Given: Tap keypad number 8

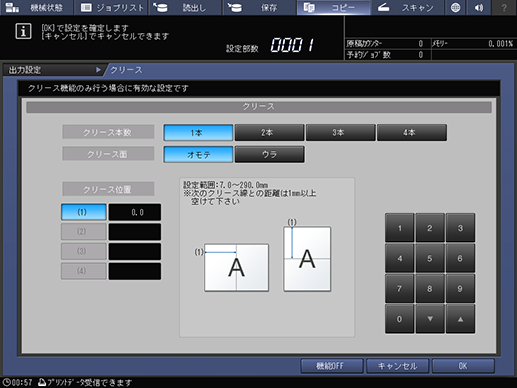Looking at the screenshot, I should tap(430, 289).
